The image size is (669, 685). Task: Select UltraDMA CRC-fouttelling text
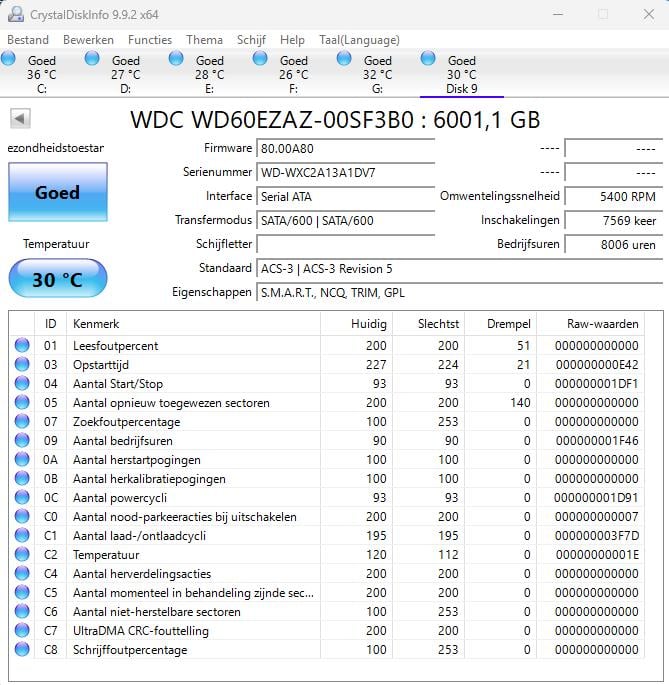point(141,630)
